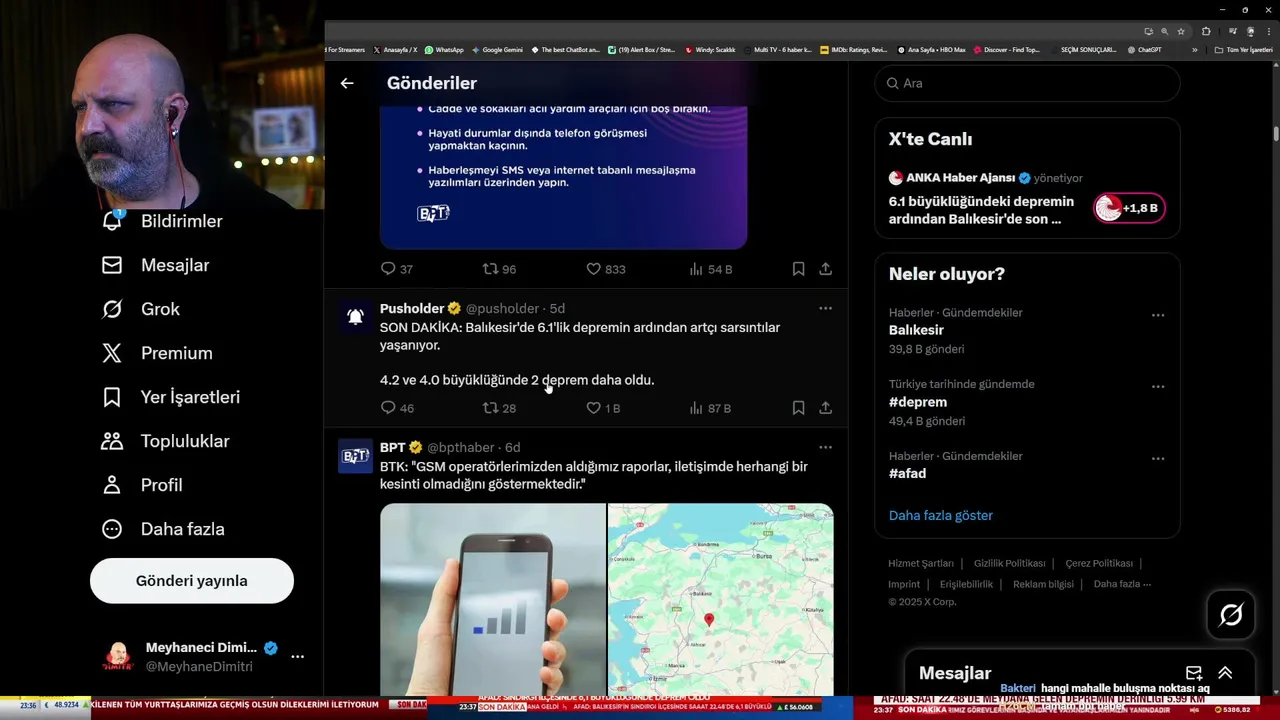Image resolution: width=1280 pixels, height=720 pixels.
Task: Bookmark this page with star icon
Action: pyautogui.click(x=1181, y=31)
